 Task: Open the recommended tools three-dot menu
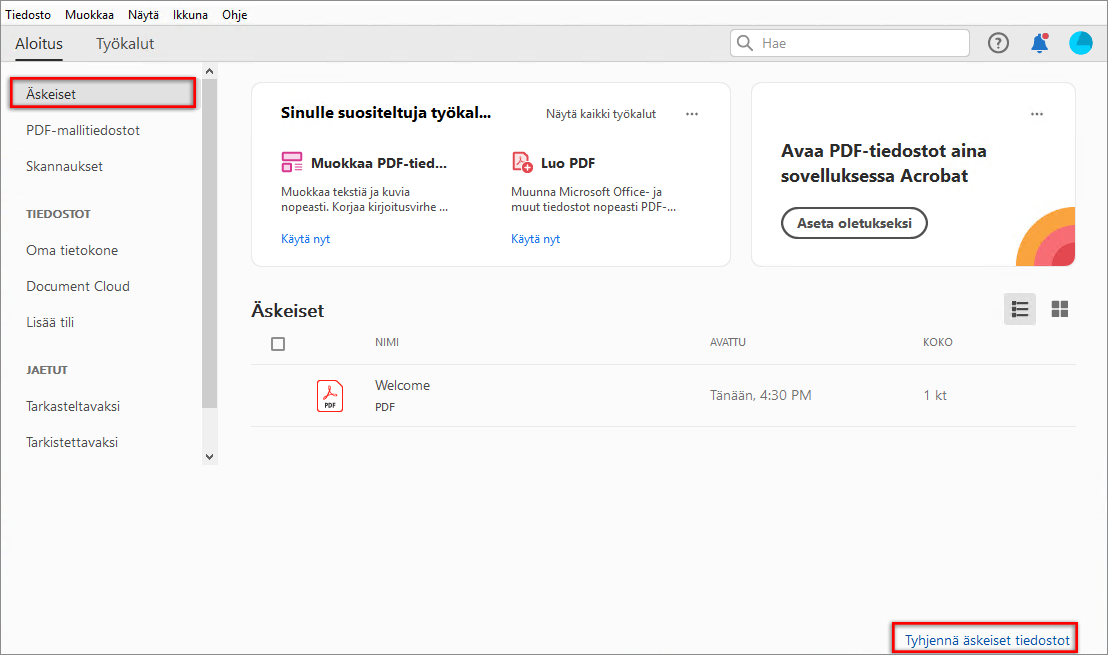pyautogui.click(x=692, y=114)
